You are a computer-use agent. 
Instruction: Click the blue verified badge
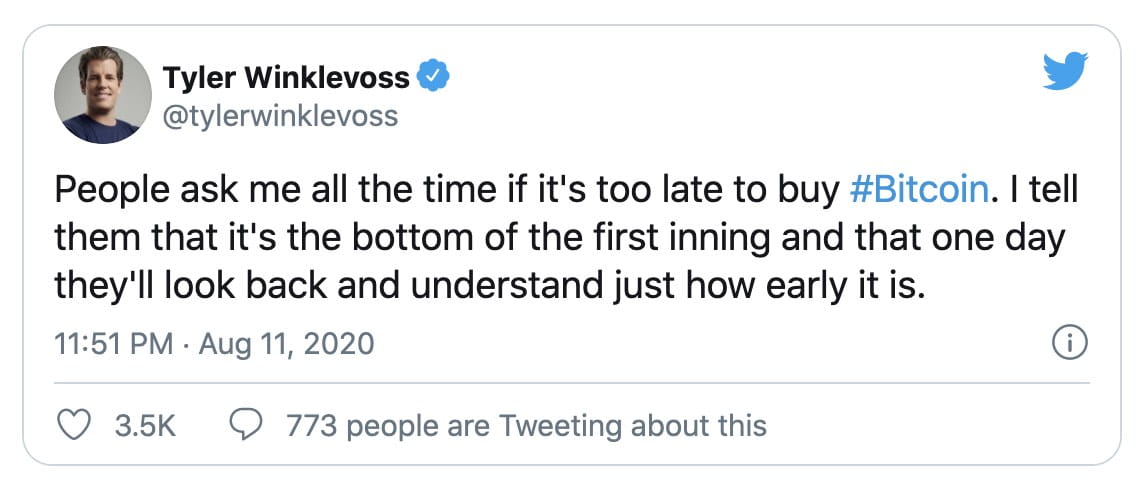click(433, 77)
